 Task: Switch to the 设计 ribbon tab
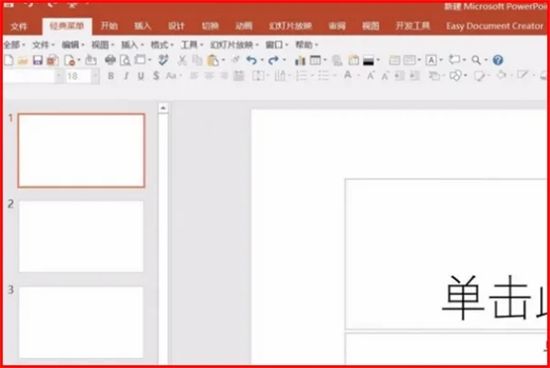click(x=176, y=26)
